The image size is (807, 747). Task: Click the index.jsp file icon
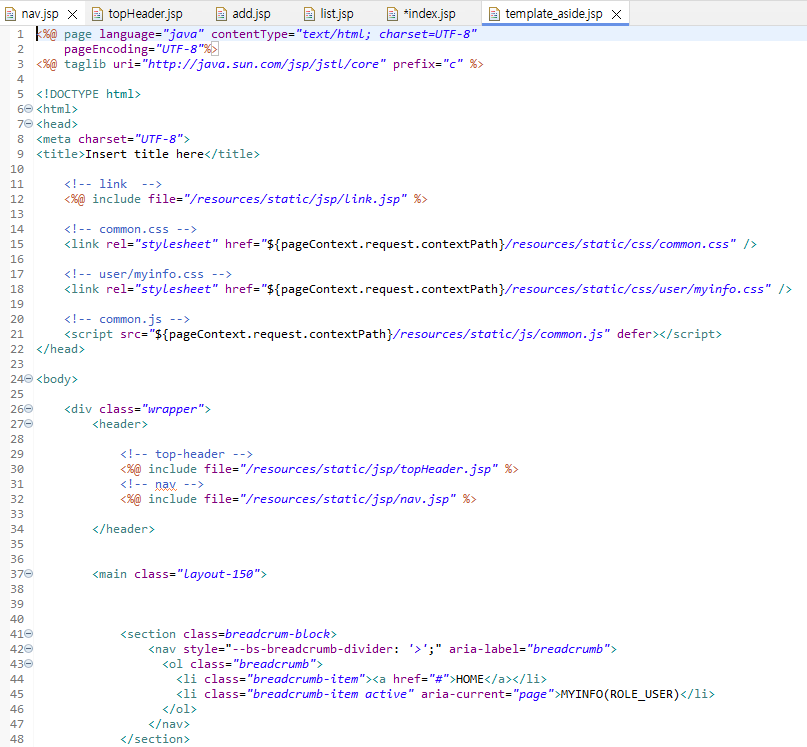392,14
